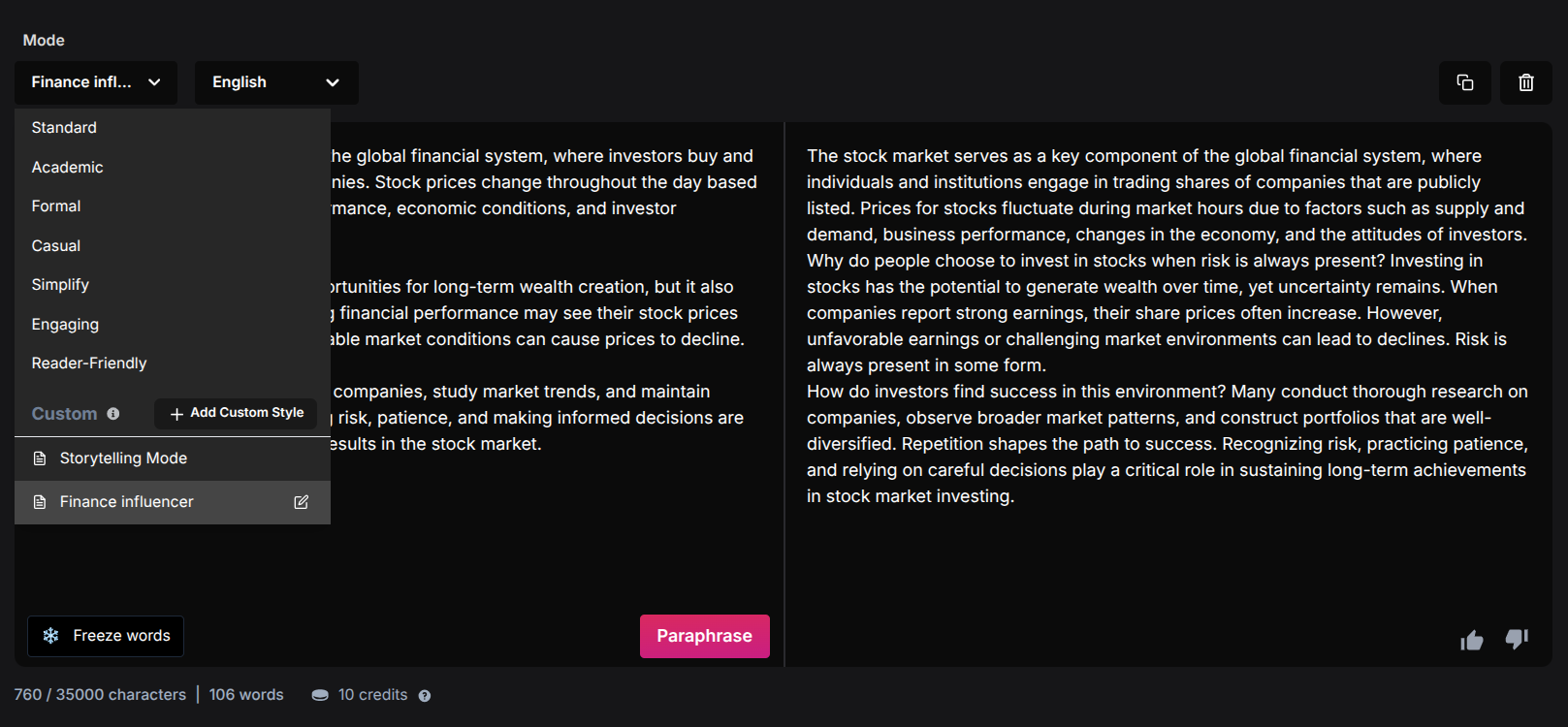Click the info icon next to Custom
Image resolution: width=1568 pixels, height=727 pixels.
coord(113,414)
